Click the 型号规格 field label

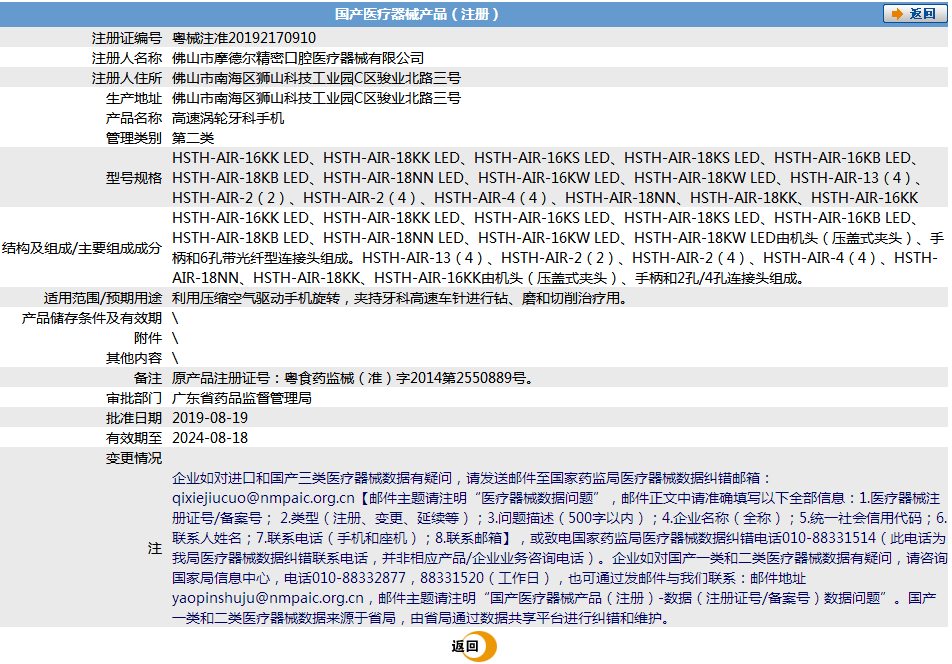[x=134, y=178]
